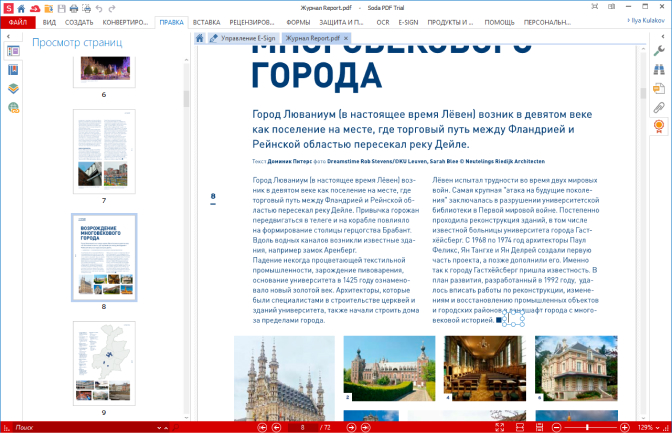Open the ФАЙЛ menu
This screenshot has height=433, width=672.
[x=18, y=22]
